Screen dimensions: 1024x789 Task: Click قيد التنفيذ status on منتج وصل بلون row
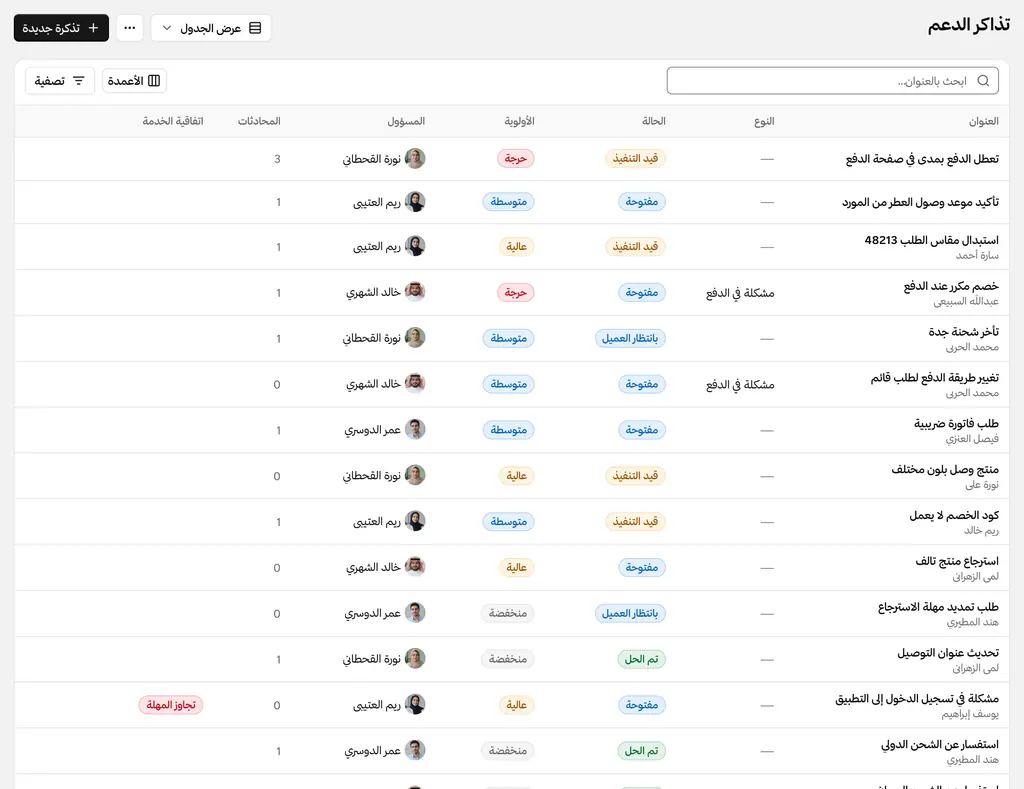(x=635, y=475)
